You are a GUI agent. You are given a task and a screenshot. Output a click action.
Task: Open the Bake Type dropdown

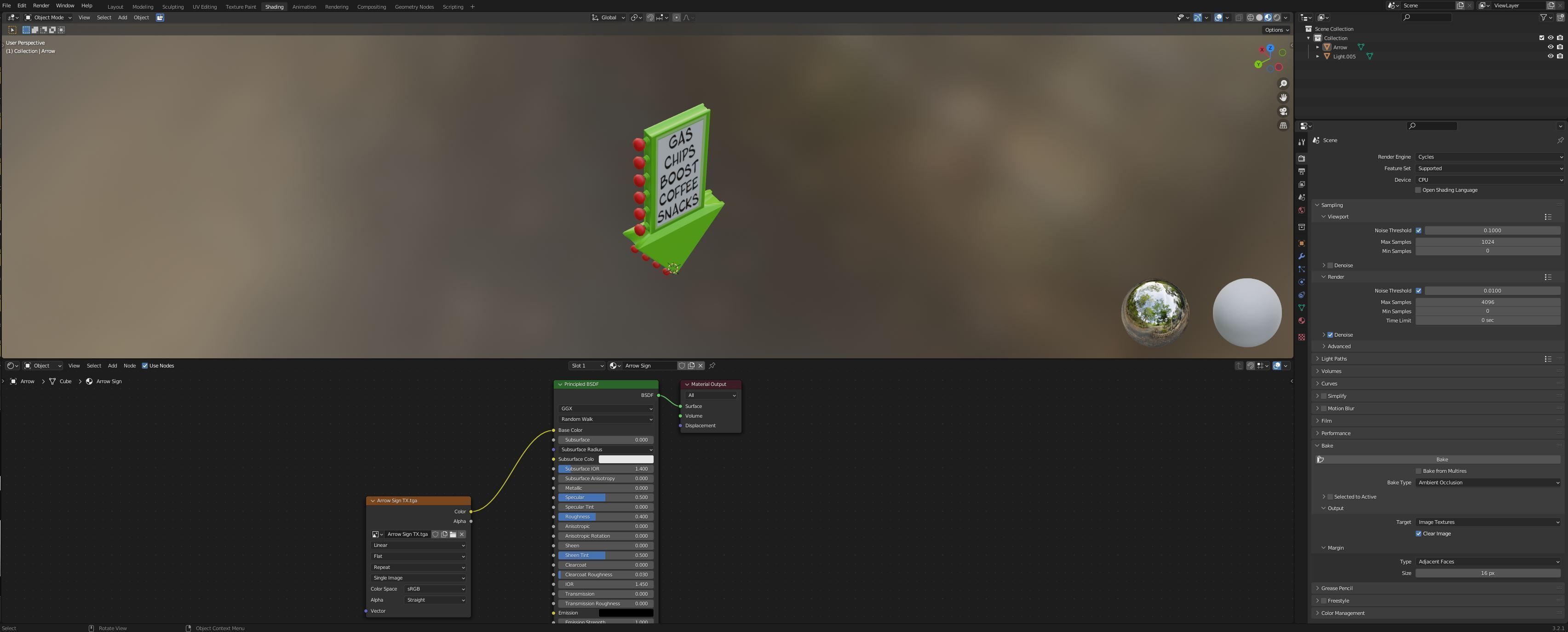1488,483
